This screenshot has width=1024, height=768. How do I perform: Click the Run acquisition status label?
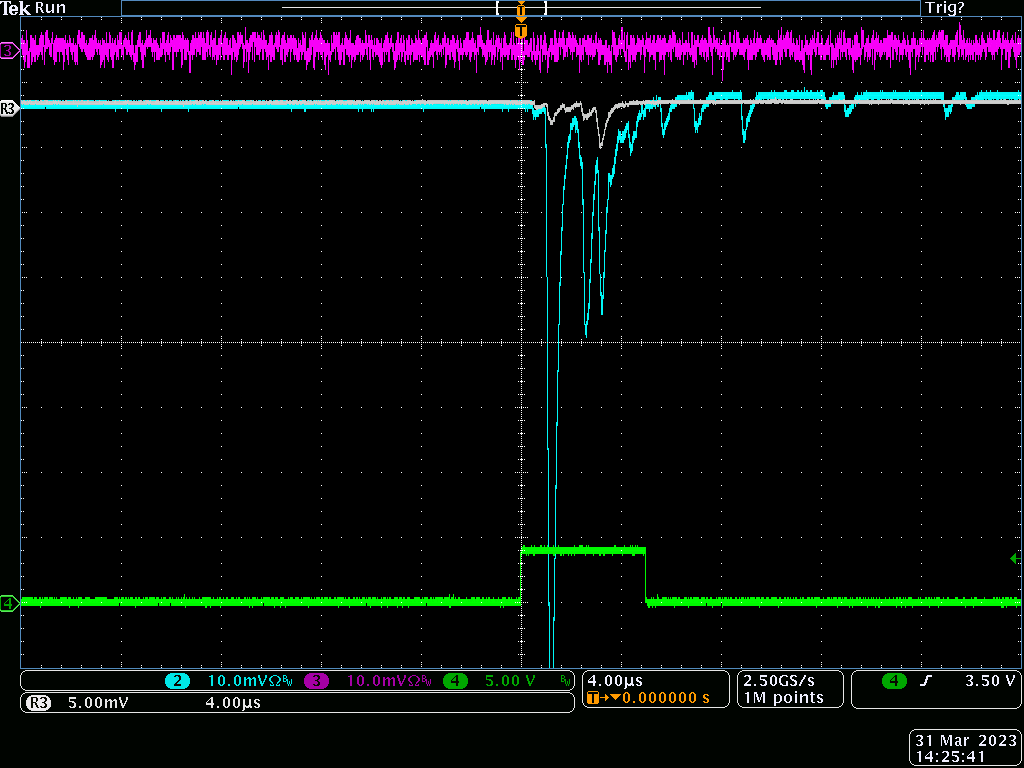[50, 8]
